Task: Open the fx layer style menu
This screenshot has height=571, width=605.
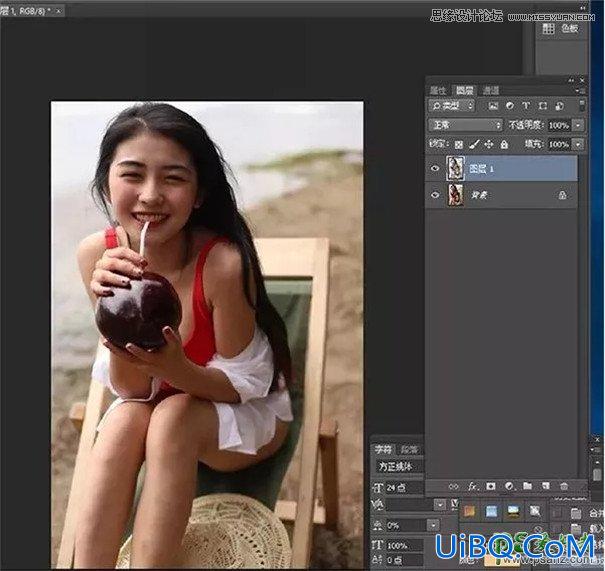Action: 473,487
